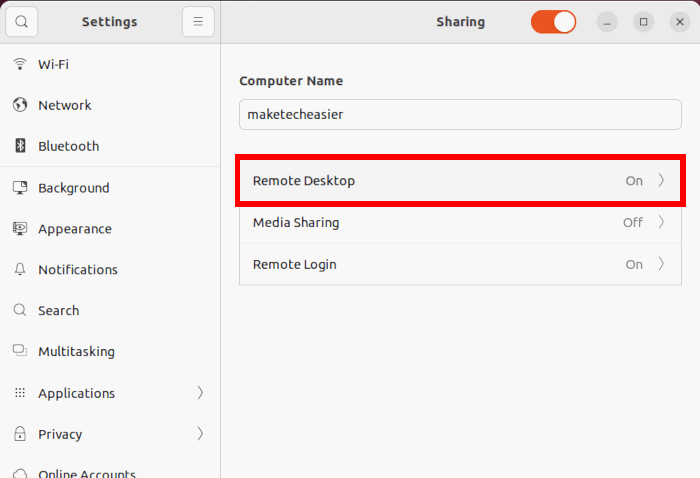
Task: Click the Background monitor icon
Action: pyautogui.click(x=20, y=188)
